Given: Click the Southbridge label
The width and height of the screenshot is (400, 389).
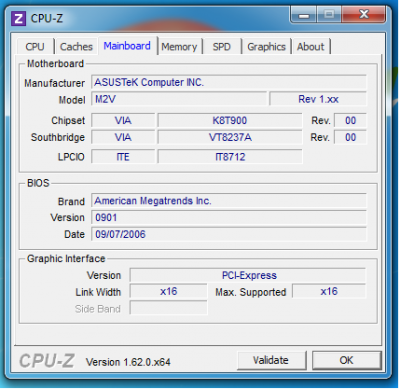Looking at the screenshot, I should [58, 137].
